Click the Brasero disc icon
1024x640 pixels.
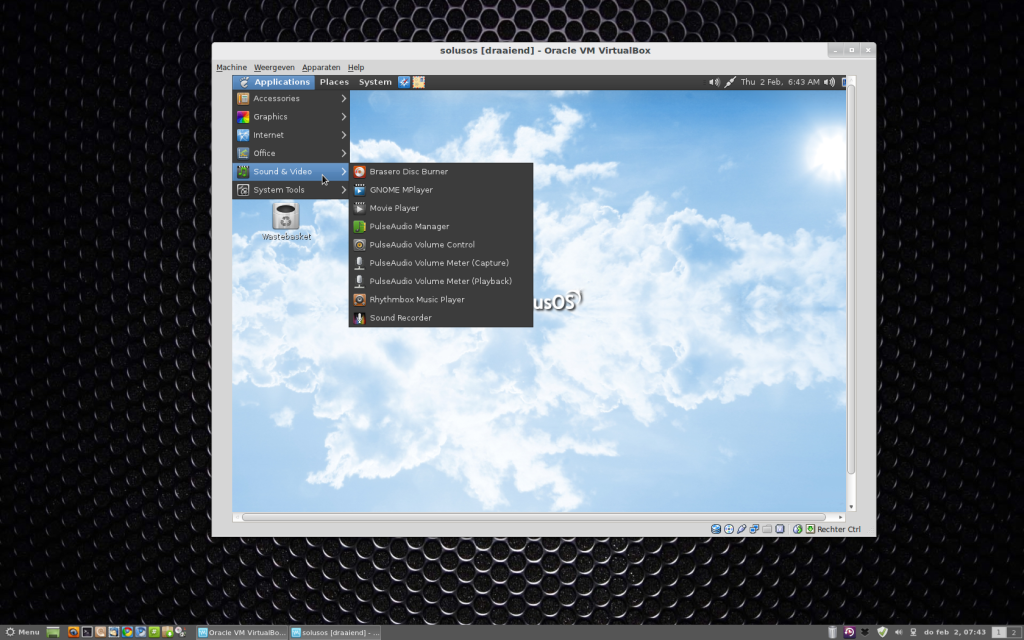coord(359,172)
